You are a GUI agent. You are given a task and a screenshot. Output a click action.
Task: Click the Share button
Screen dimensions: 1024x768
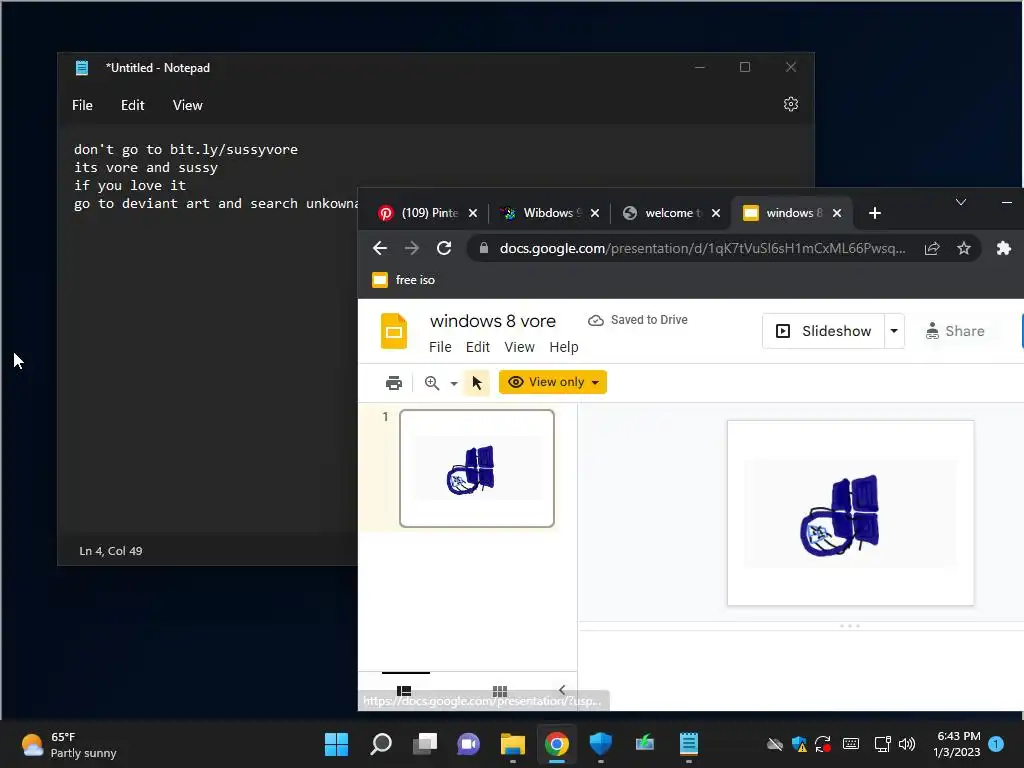(955, 331)
